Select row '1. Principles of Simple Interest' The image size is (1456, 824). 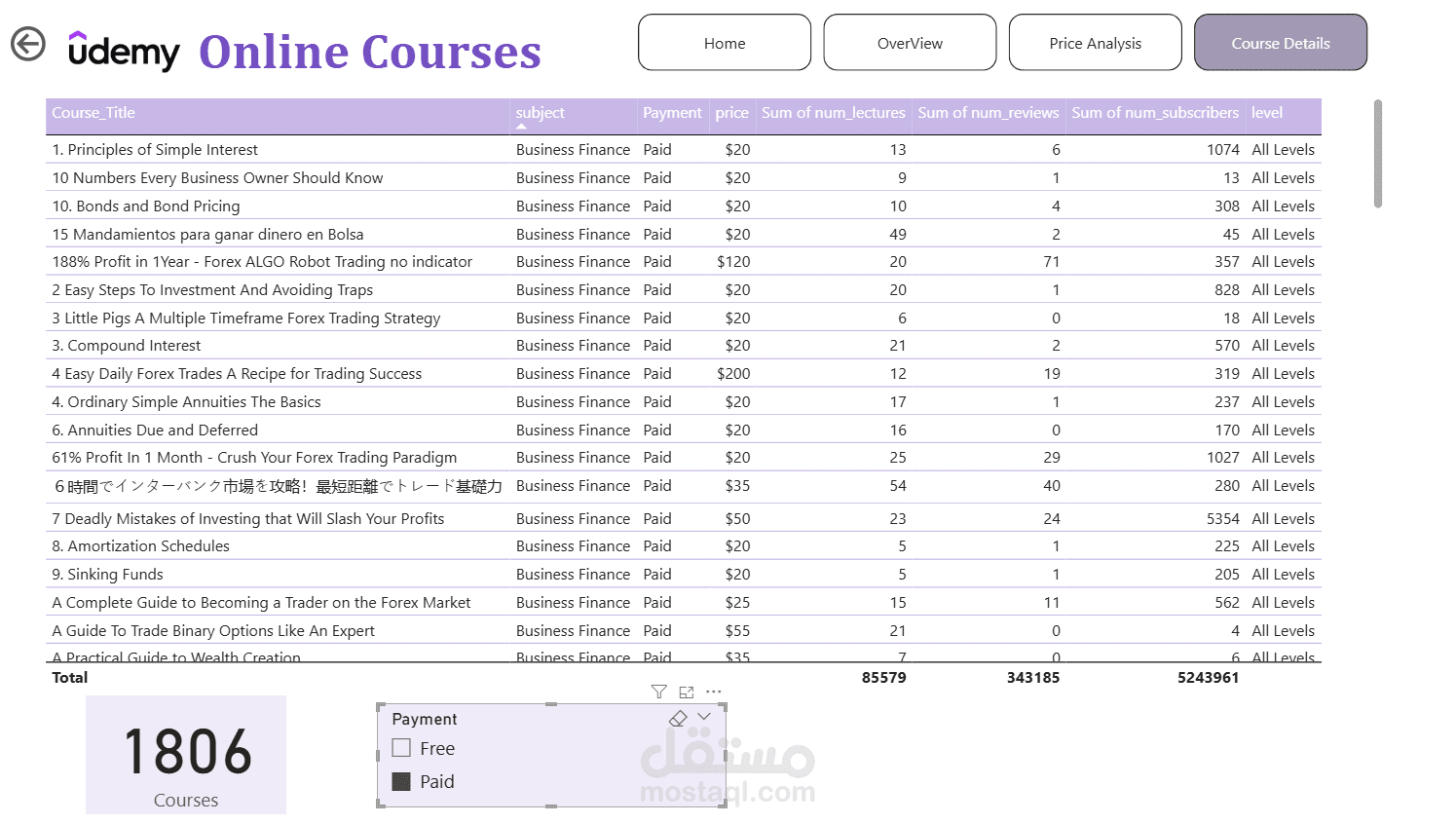684,149
